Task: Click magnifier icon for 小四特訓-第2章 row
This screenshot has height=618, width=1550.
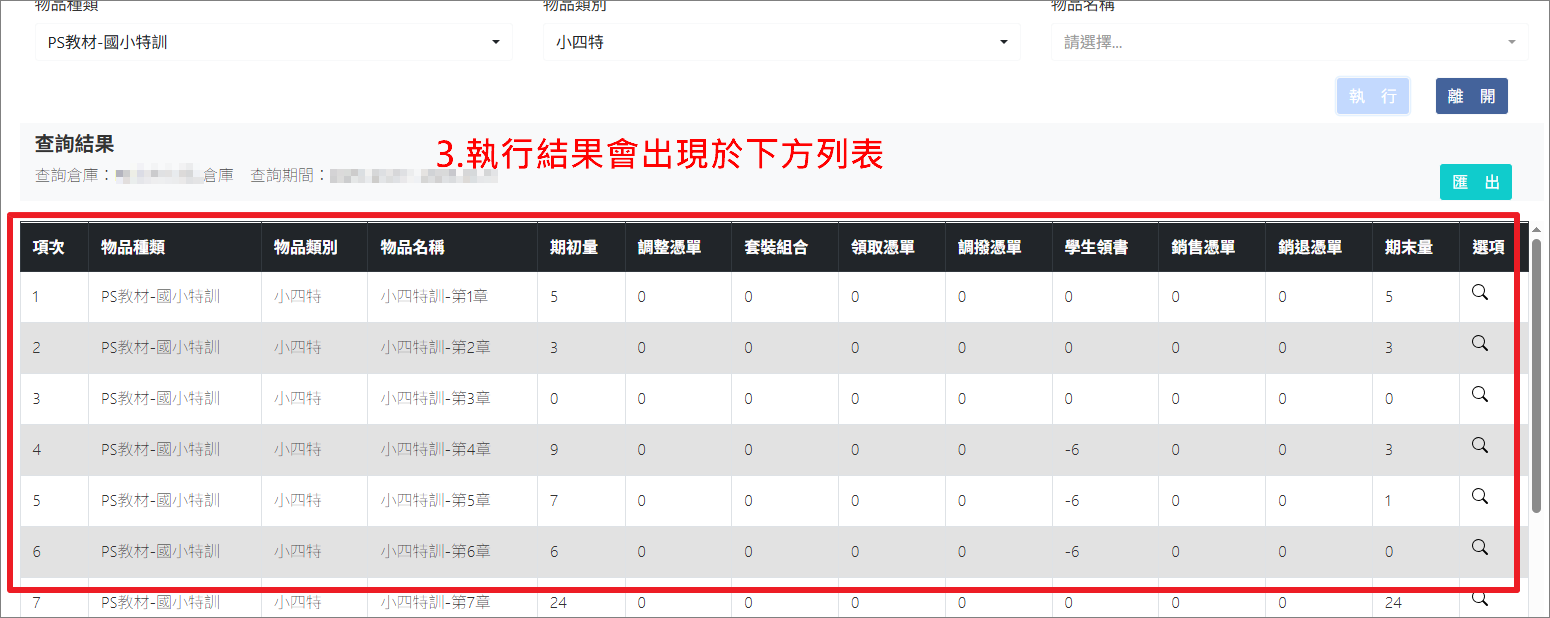Action: (x=1480, y=344)
